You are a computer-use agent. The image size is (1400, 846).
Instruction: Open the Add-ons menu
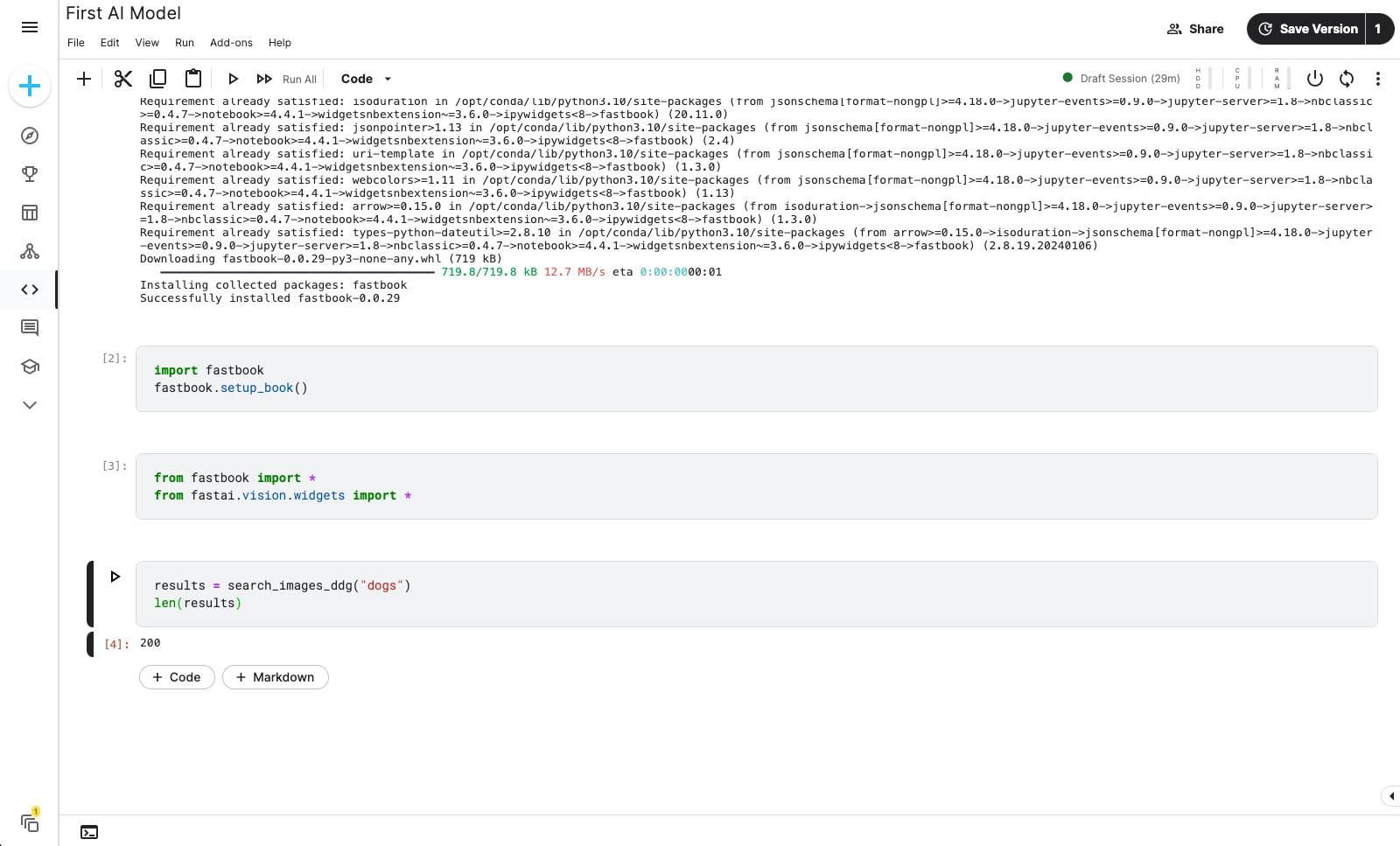(x=231, y=42)
